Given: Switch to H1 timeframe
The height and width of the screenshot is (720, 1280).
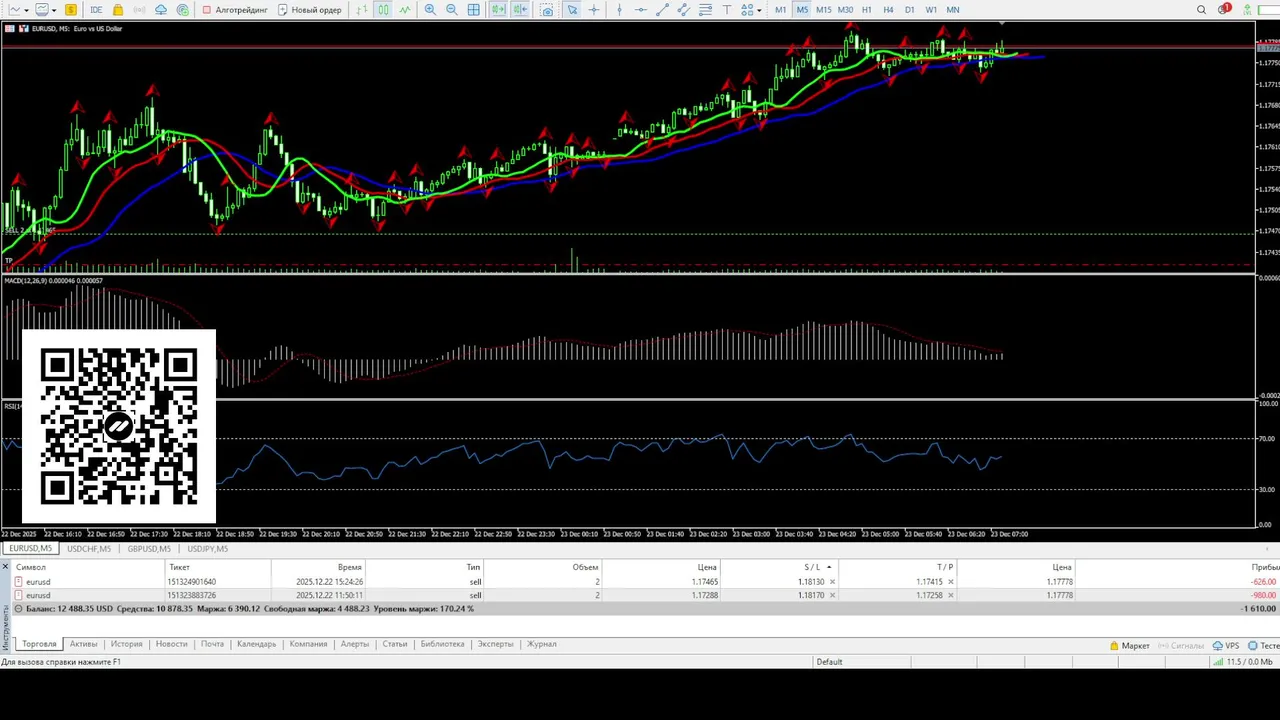Looking at the screenshot, I should pos(867,10).
